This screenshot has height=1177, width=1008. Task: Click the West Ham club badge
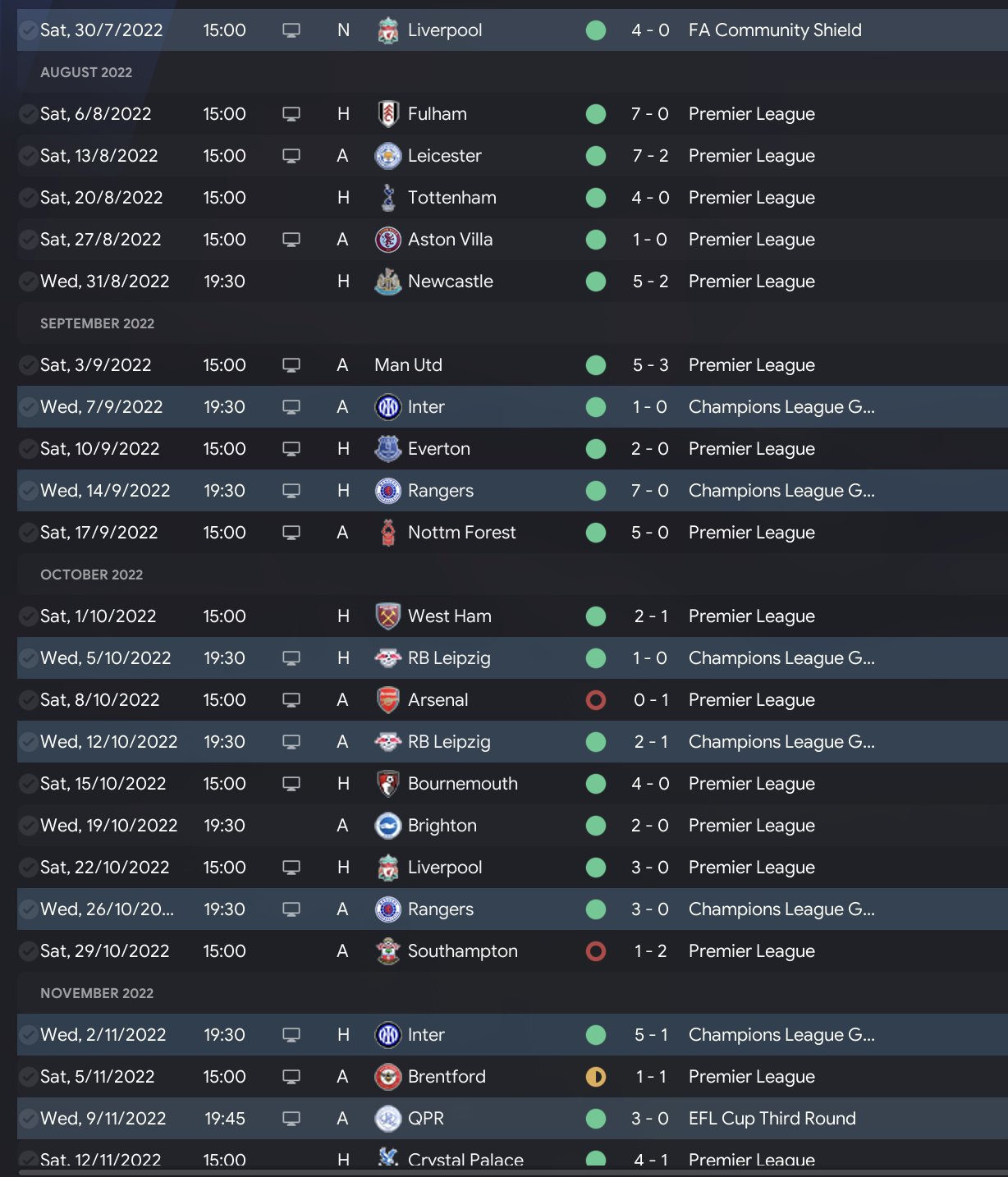[388, 616]
